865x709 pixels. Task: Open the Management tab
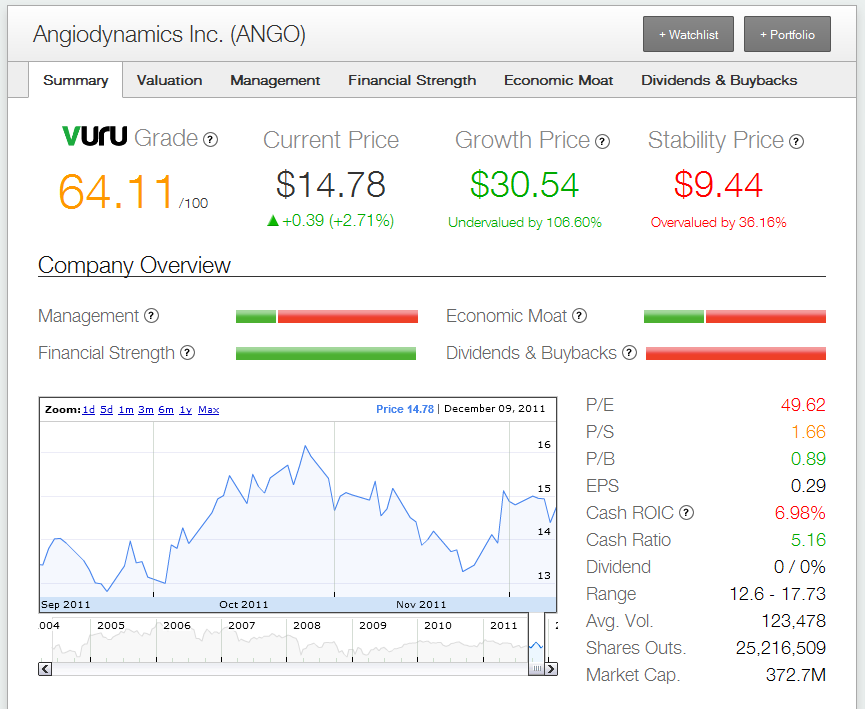(x=275, y=81)
